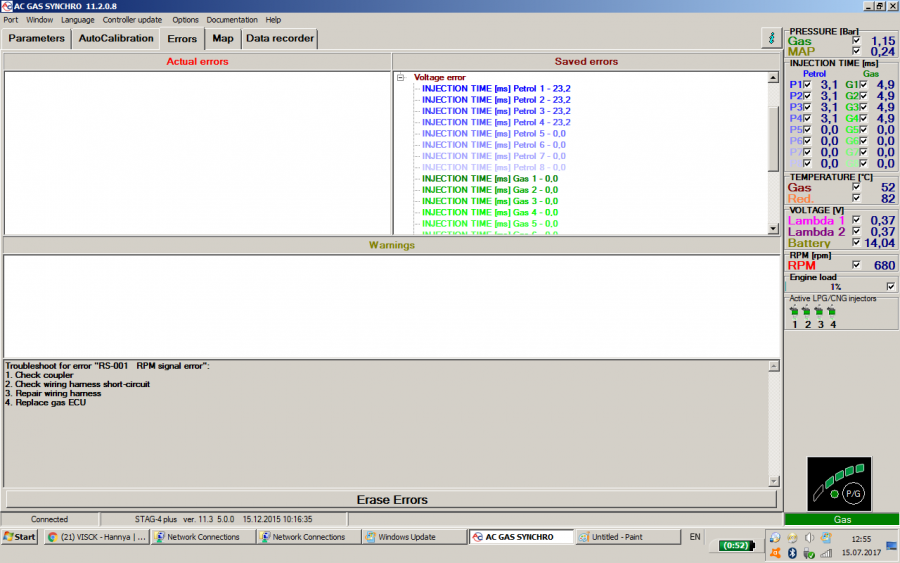Select Injection Time Petrol 1 saved error entry
Screen dimensions: 900x563
click(495, 88)
